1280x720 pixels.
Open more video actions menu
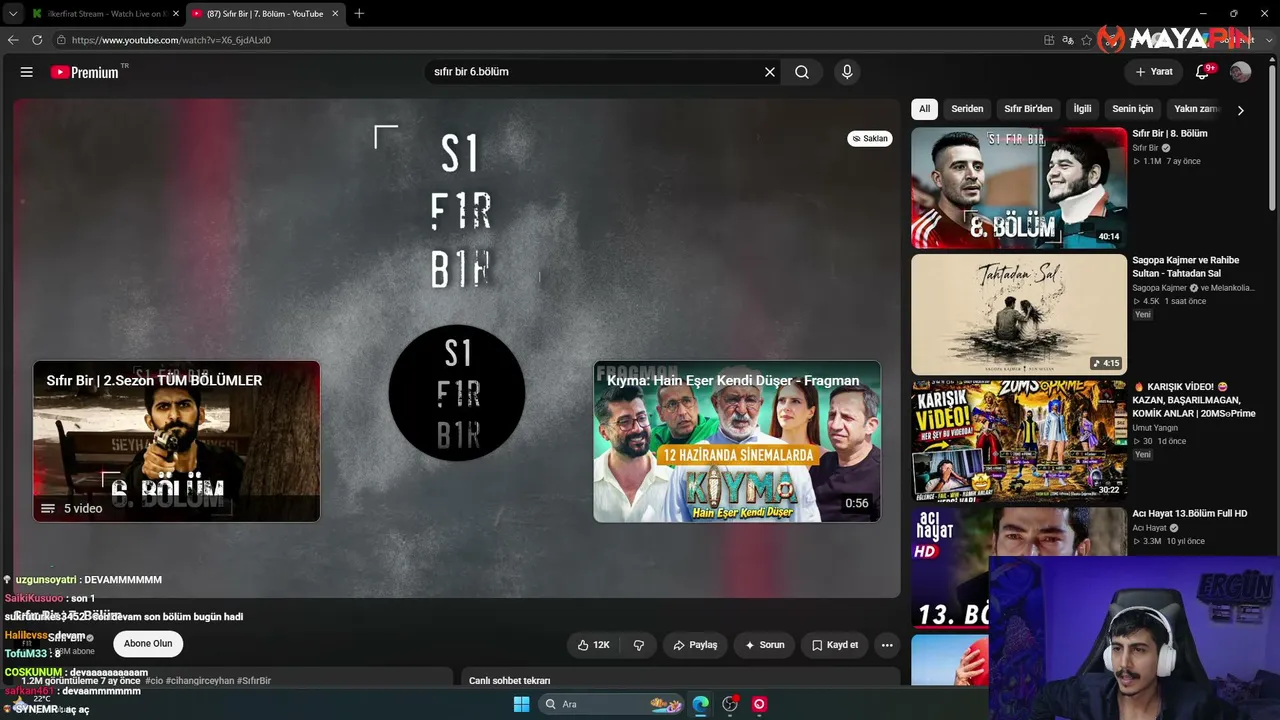click(887, 645)
